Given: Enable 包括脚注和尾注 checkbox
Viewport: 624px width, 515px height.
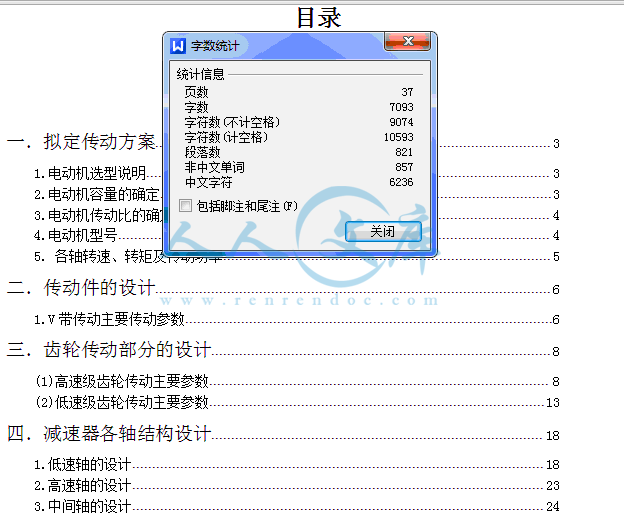Looking at the screenshot, I should pyautogui.click(x=185, y=206).
